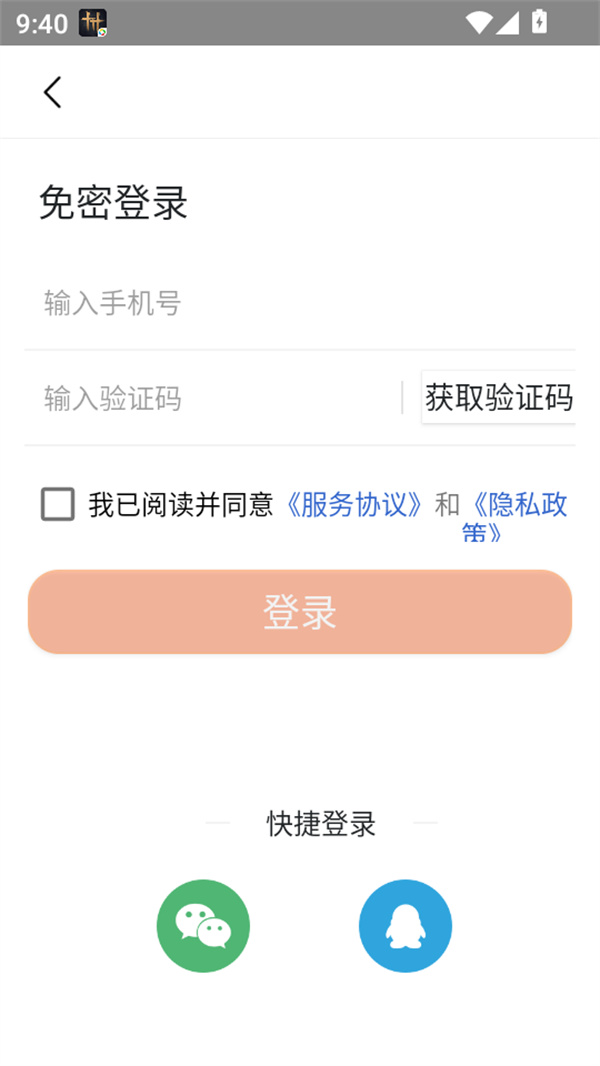Open the 服务协议 service agreement
Image resolution: width=600 pixels, height=1066 pixels.
(x=352, y=504)
